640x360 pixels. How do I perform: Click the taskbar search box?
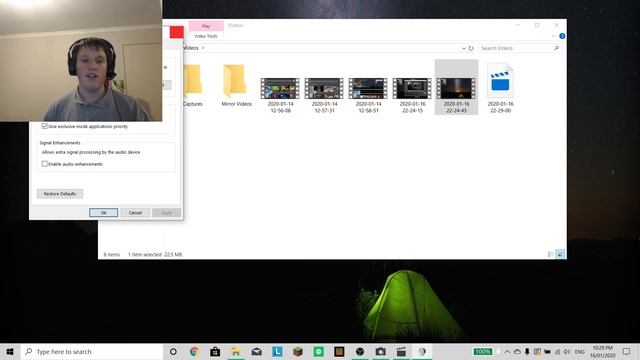click(x=92, y=351)
